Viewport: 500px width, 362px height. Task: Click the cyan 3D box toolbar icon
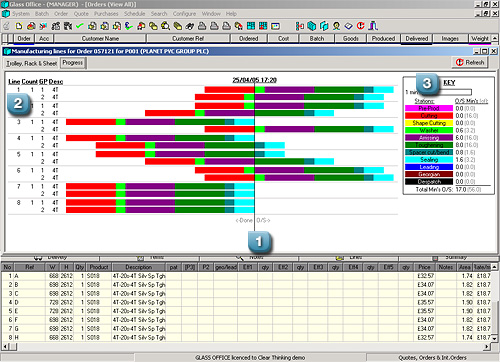pos(312,26)
